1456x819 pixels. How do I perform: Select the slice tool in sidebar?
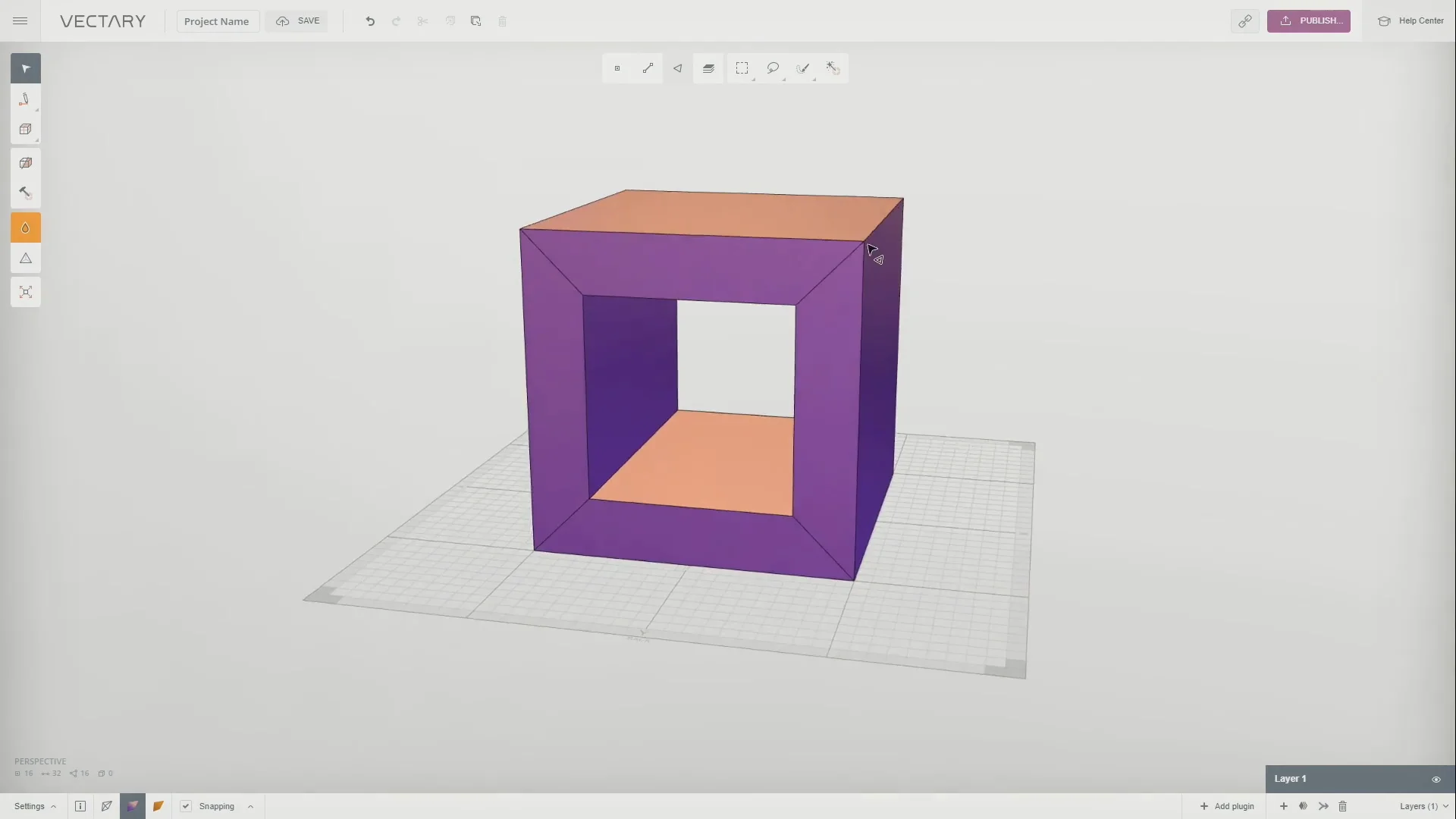25,162
